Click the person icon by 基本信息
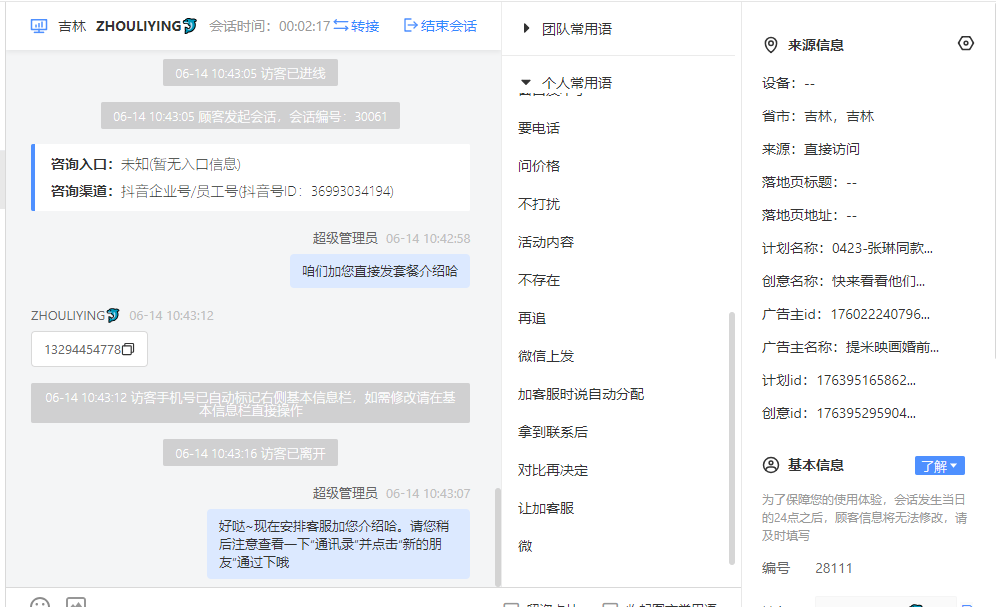 point(771,465)
